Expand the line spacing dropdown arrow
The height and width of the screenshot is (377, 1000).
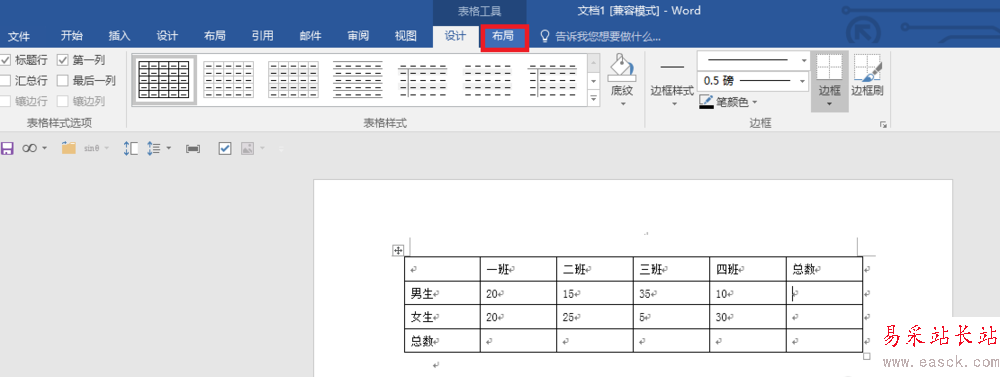coord(169,149)
